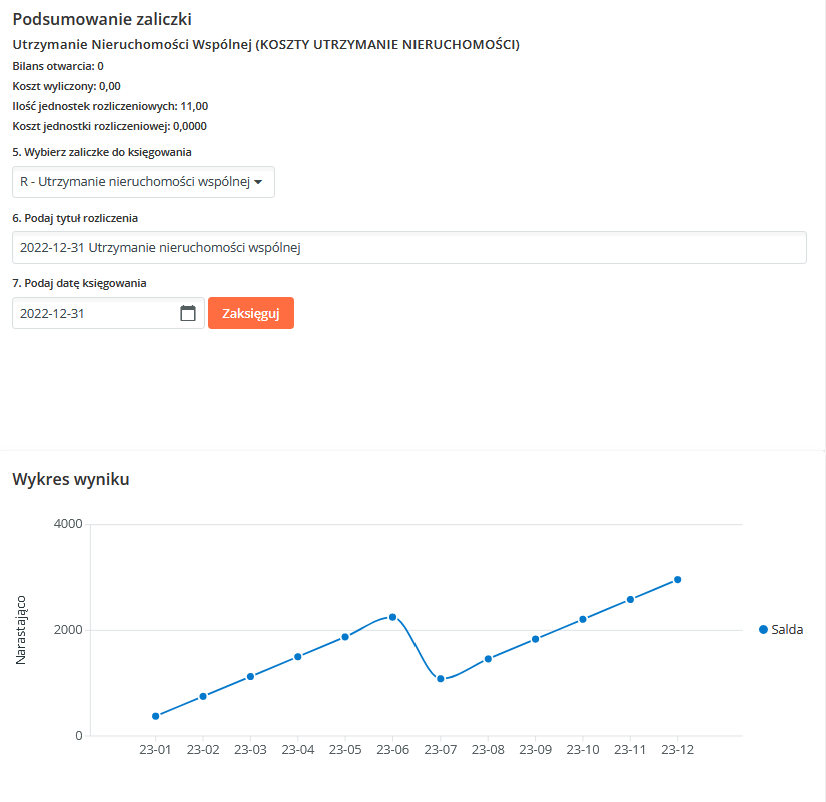Click the Narastająco vertical axis label
The width and height of the screenshot is (826, 802).
21,630
